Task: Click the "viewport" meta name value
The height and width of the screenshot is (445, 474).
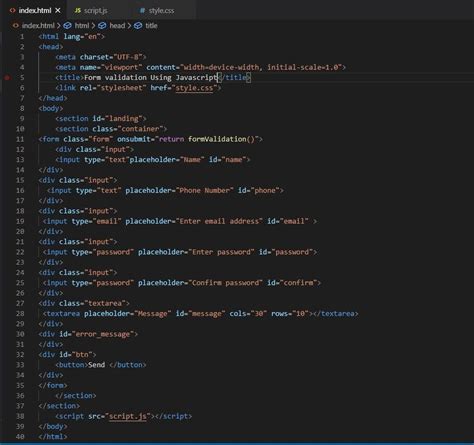Action: 121,67
